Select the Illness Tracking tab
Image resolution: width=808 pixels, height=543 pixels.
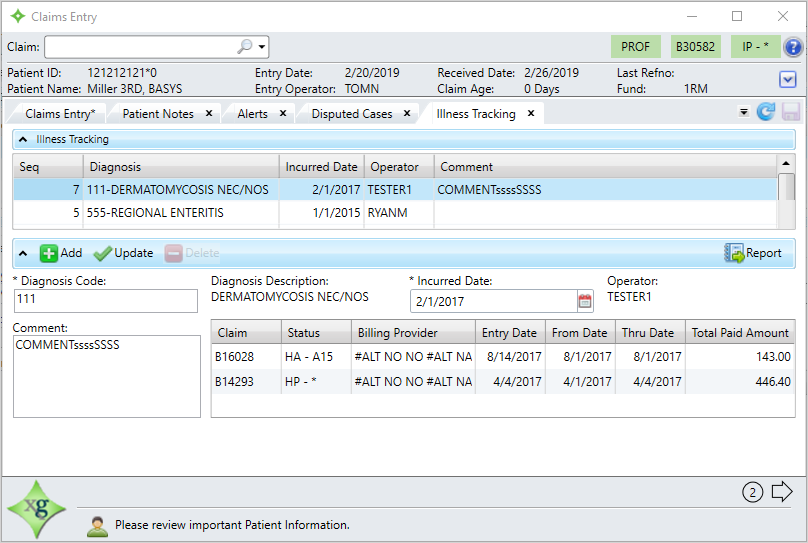click(x=476, y=114)
